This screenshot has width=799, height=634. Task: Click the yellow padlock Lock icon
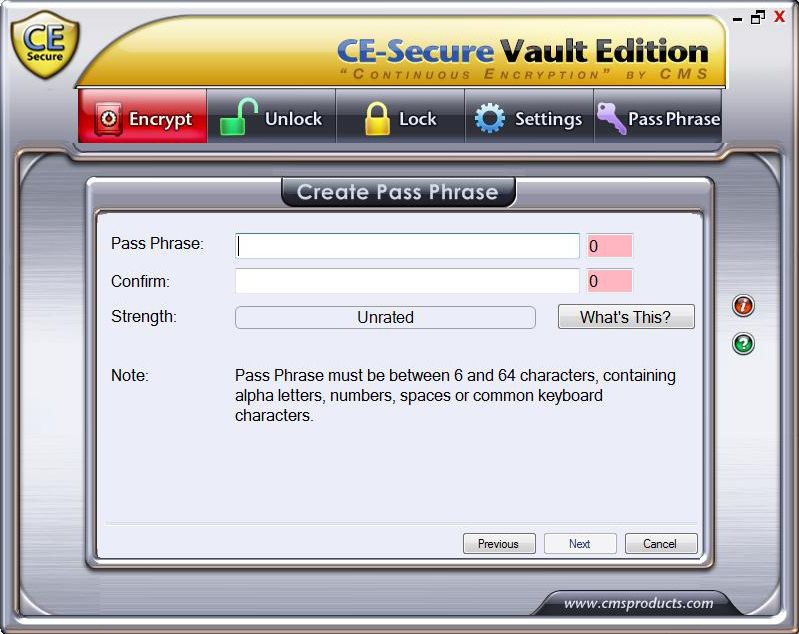click(378, 118)
